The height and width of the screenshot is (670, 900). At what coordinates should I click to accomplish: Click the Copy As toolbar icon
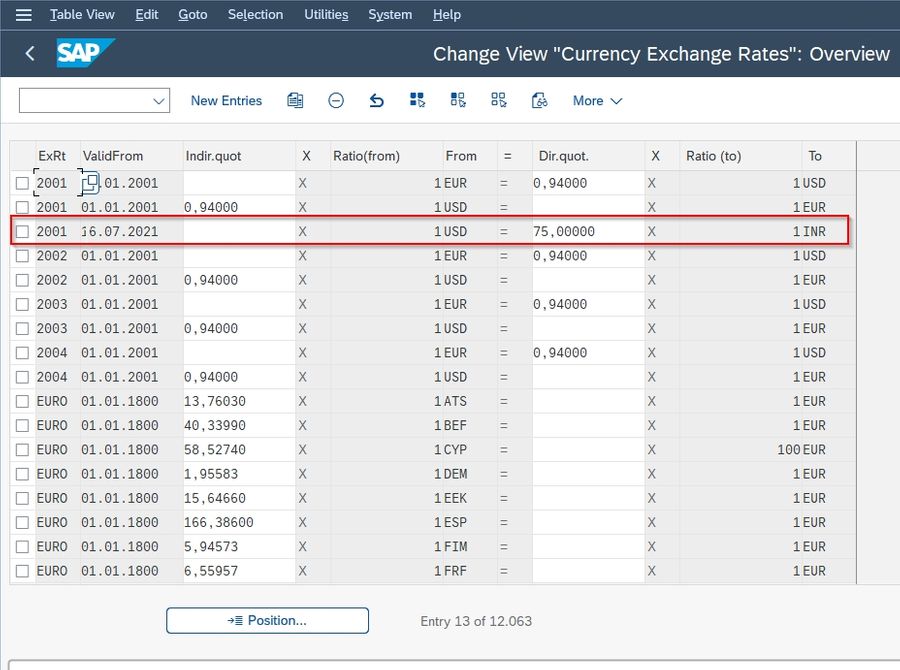point(295,100)
